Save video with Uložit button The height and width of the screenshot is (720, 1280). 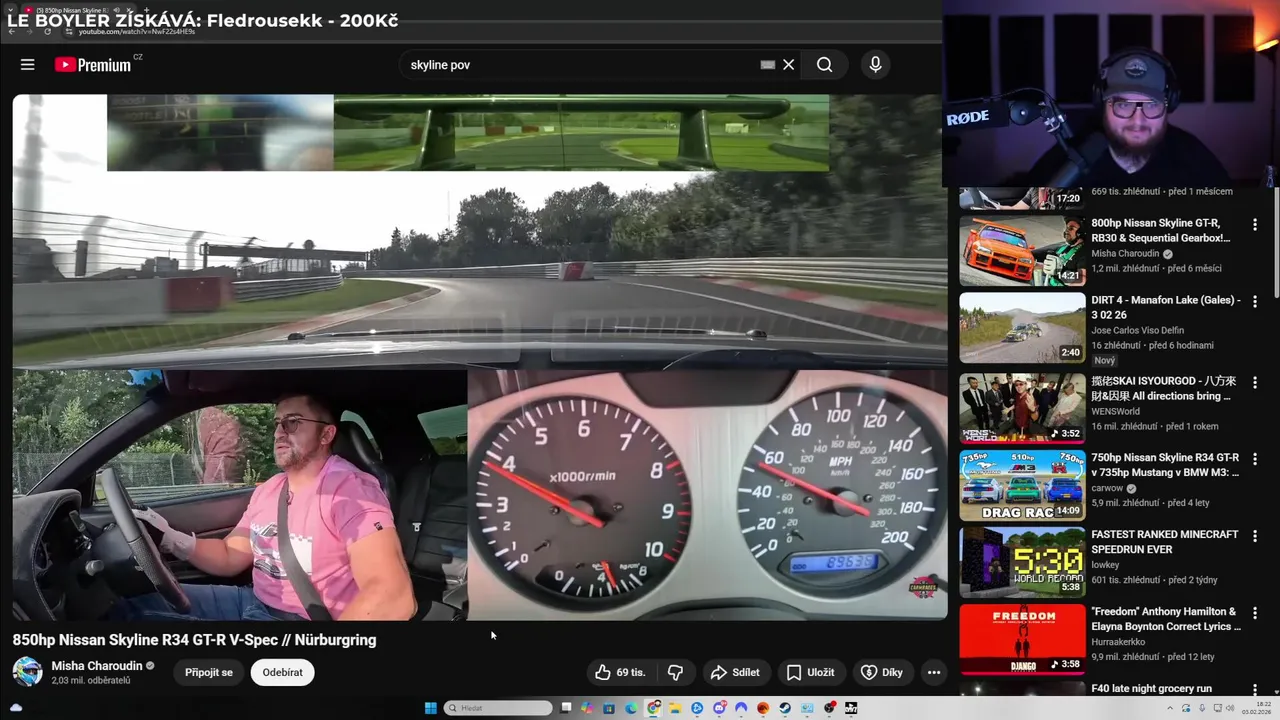[x=810, y=672]
